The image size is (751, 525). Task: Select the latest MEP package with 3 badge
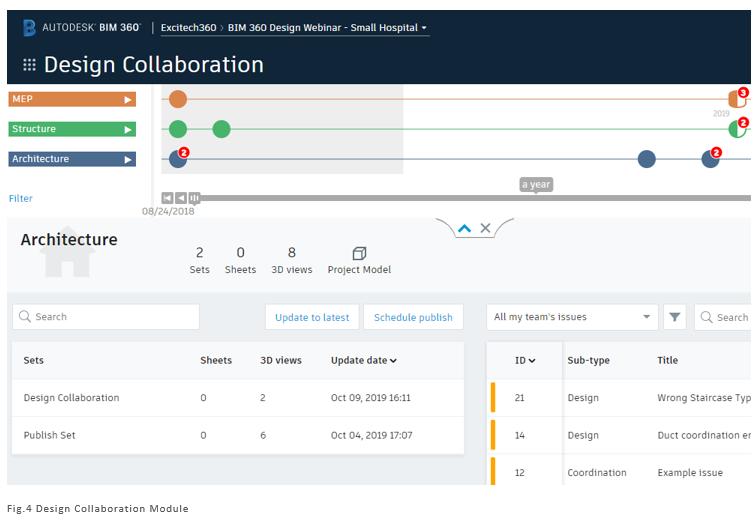737,99
